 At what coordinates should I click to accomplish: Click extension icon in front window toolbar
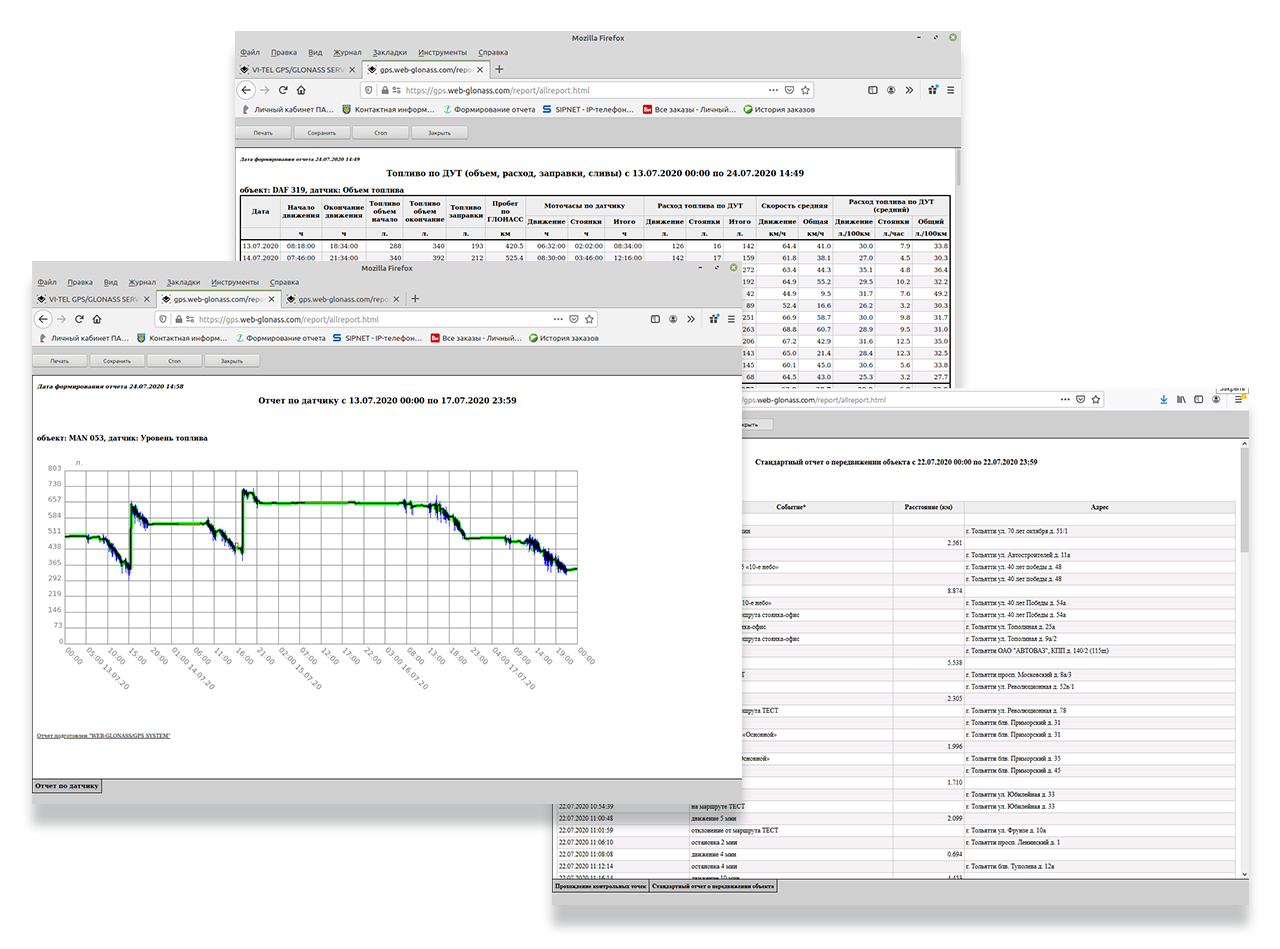tap(714, 319)
